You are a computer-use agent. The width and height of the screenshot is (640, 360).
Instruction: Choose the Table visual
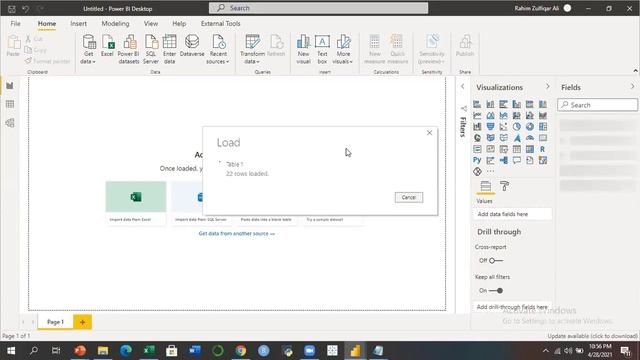point(517,149)
